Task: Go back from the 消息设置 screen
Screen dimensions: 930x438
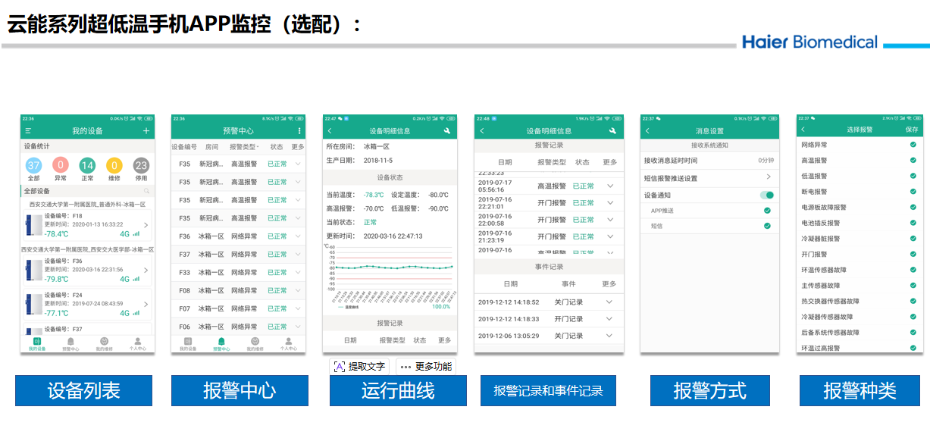Action: click(x=647, y=131)
